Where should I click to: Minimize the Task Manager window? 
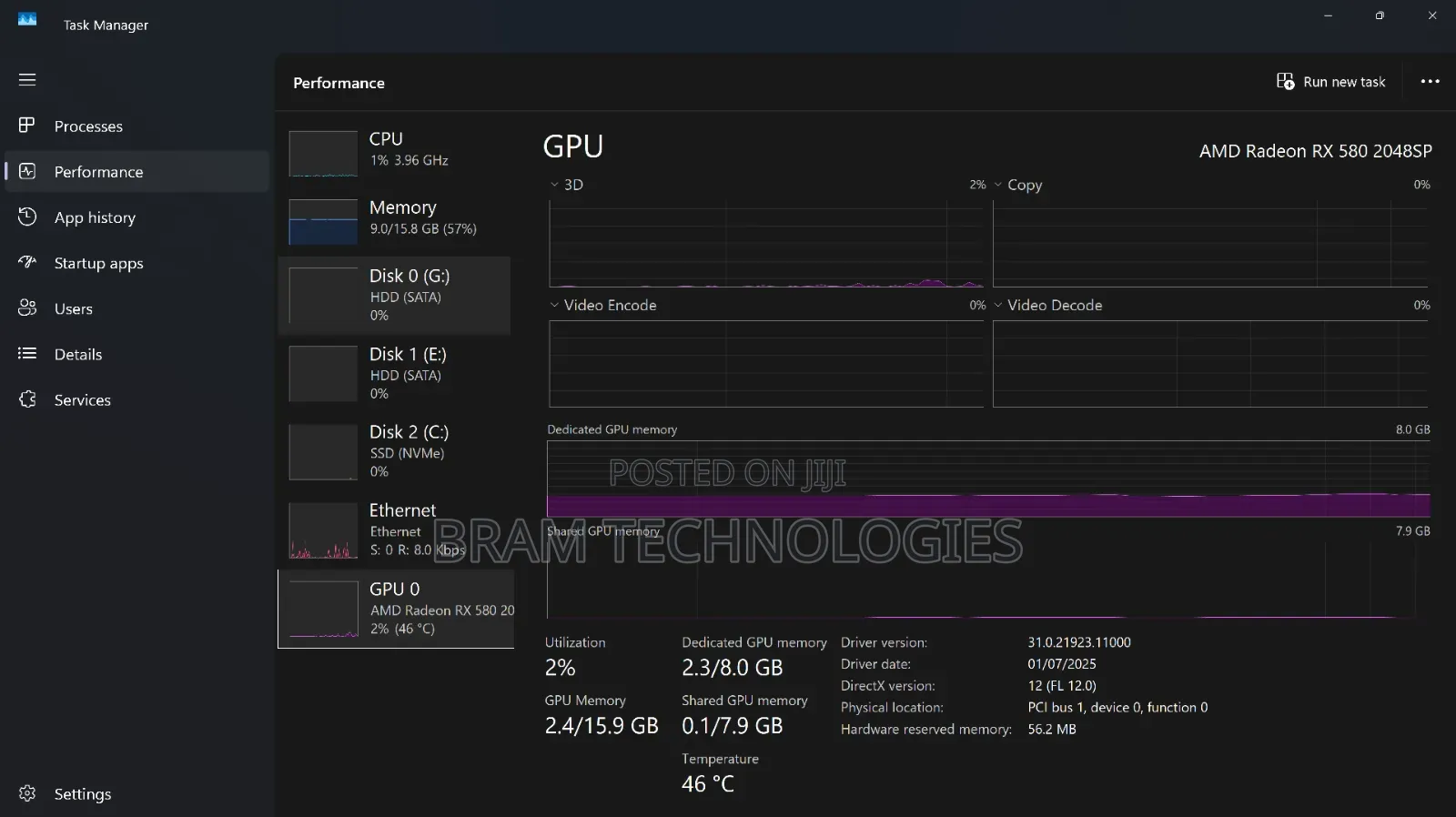[1328, 15]
